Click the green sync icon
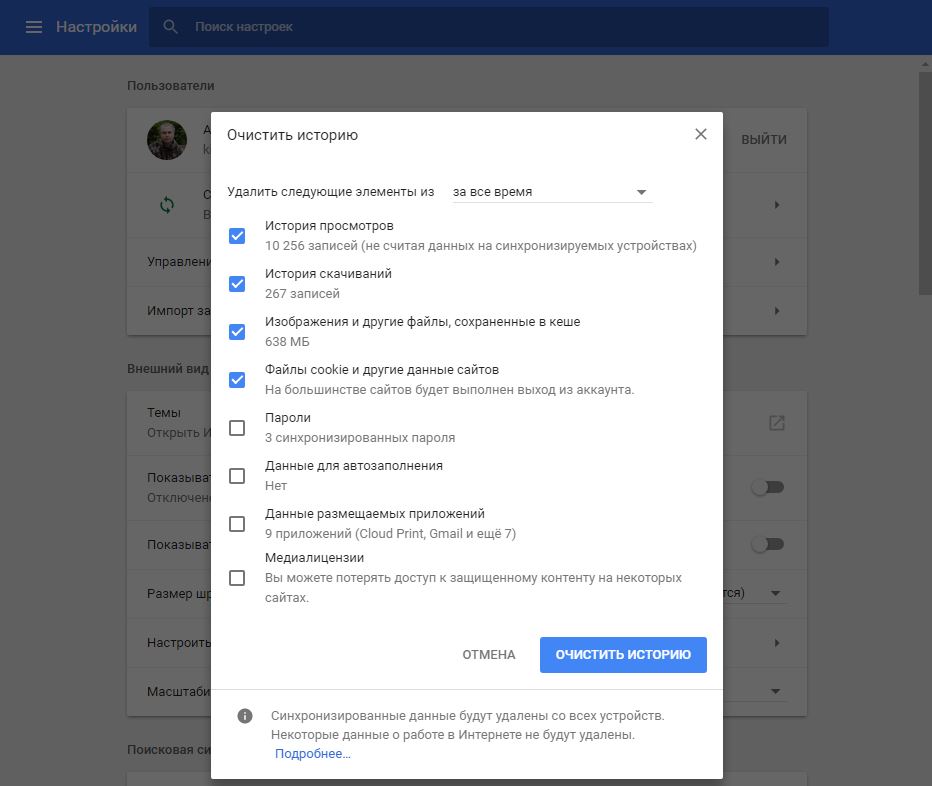The height and width of the screenshot is (786, 932). [x=167, y=205]
